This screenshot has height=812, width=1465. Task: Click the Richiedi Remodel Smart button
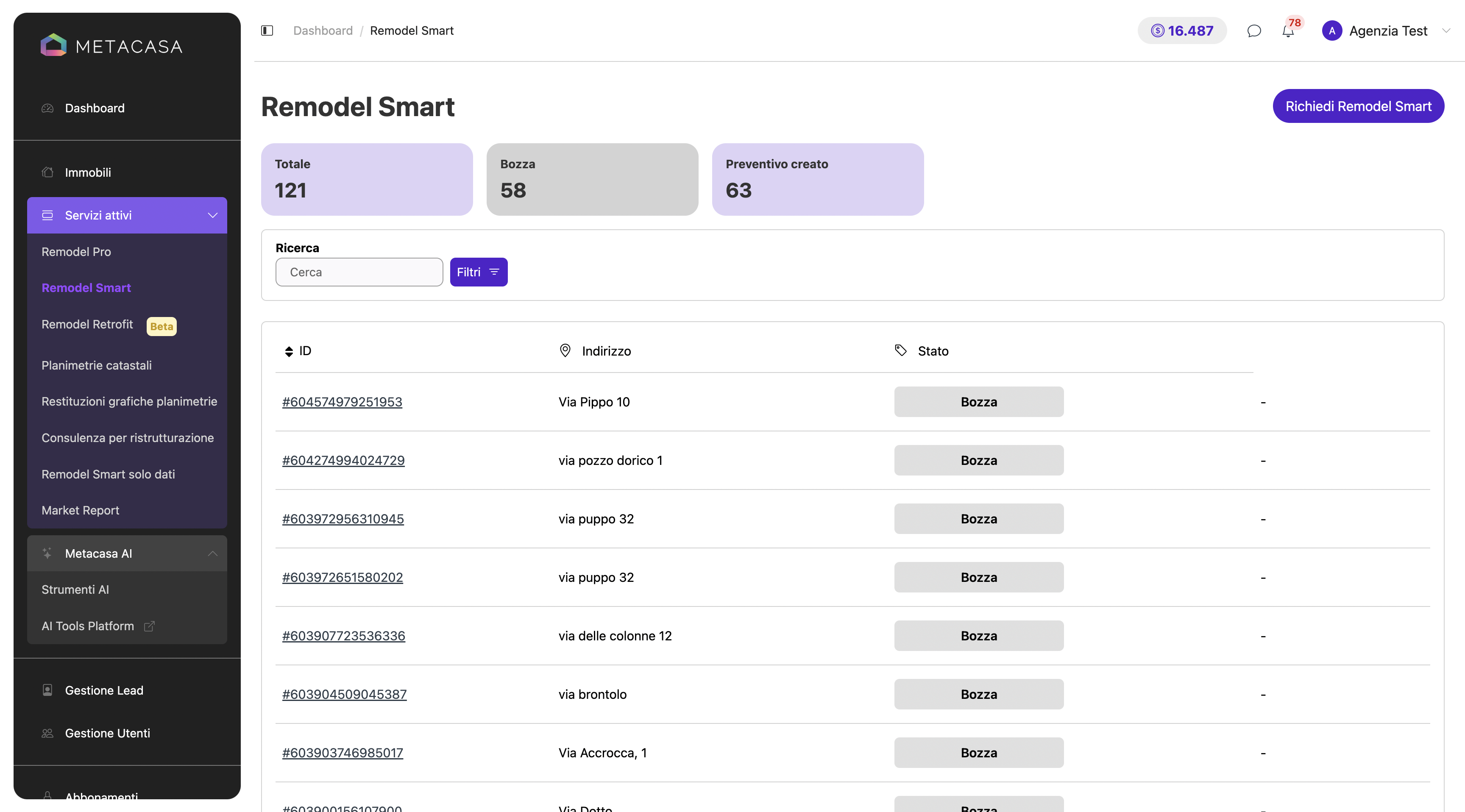1358,106
